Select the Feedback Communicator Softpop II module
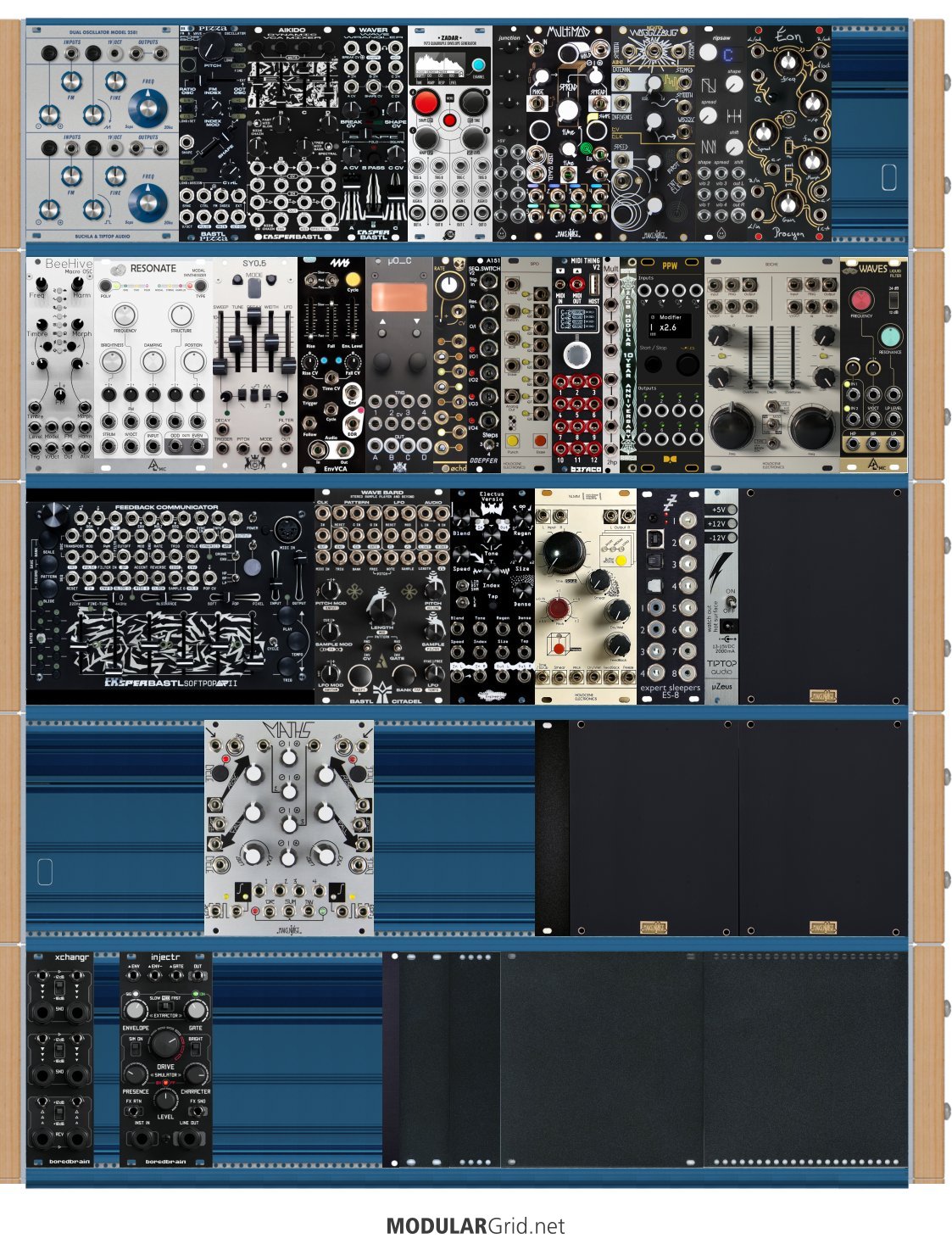The image size is (952, 1244). (x=170, y=596)
